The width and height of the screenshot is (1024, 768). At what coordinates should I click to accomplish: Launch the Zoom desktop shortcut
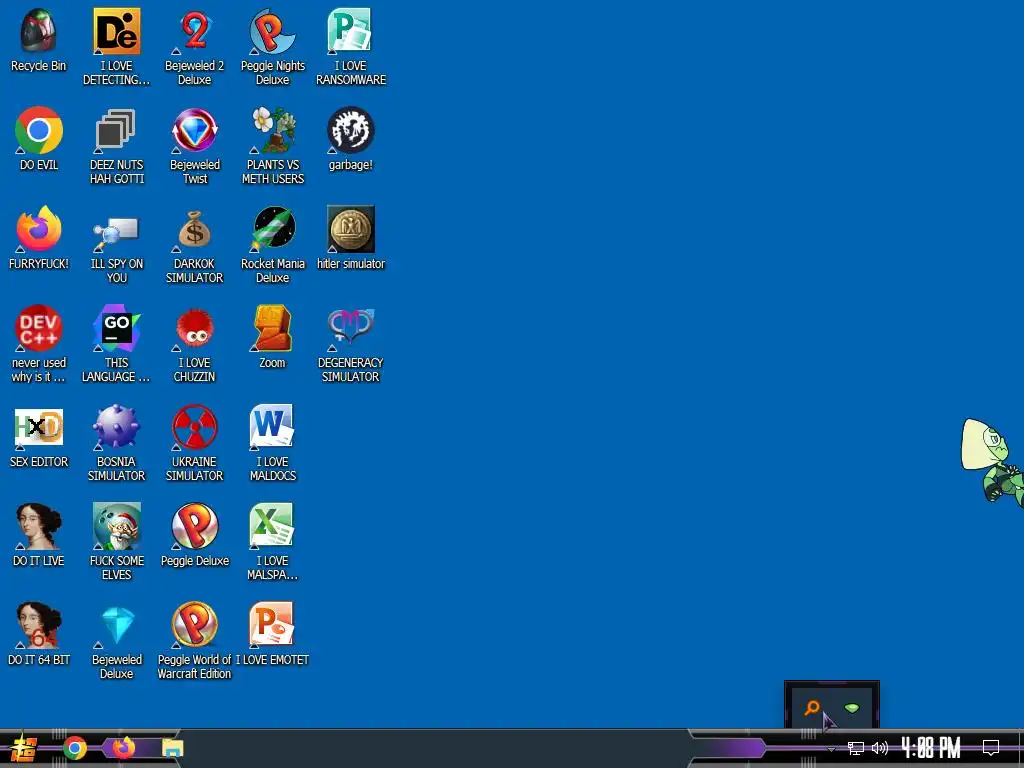tap(272, 328)
